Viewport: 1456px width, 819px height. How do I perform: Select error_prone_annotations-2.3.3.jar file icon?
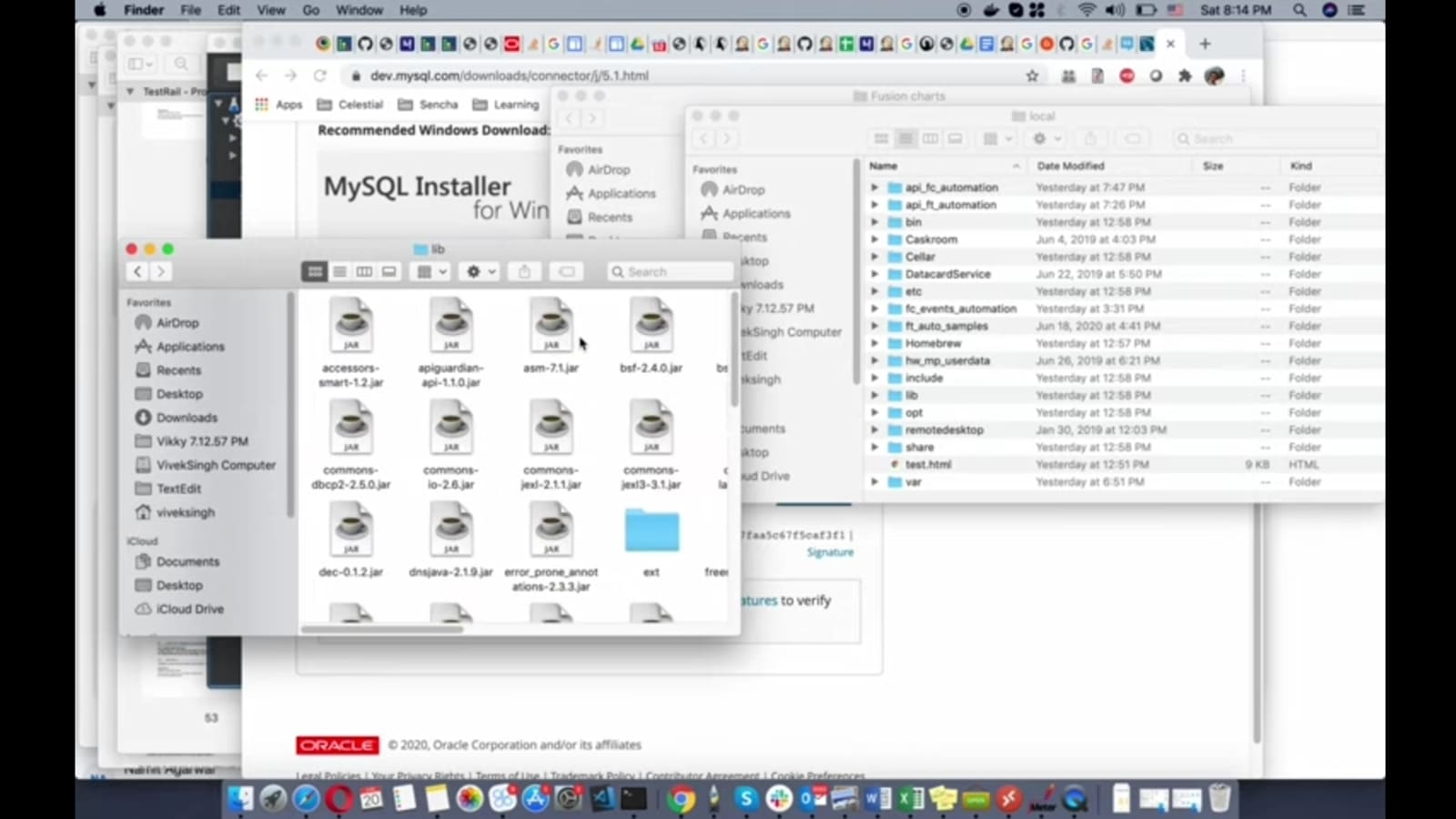(551, 531)
